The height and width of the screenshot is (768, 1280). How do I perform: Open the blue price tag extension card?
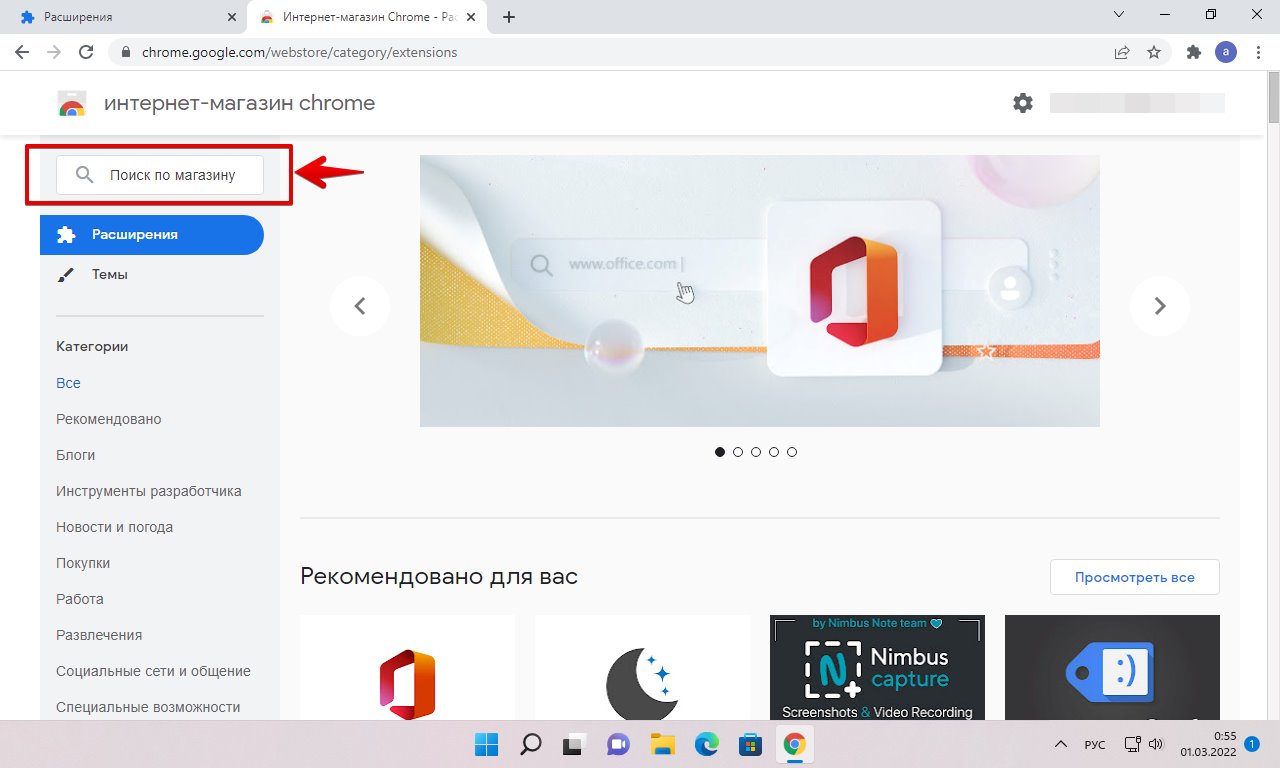tap(1112, 667)
